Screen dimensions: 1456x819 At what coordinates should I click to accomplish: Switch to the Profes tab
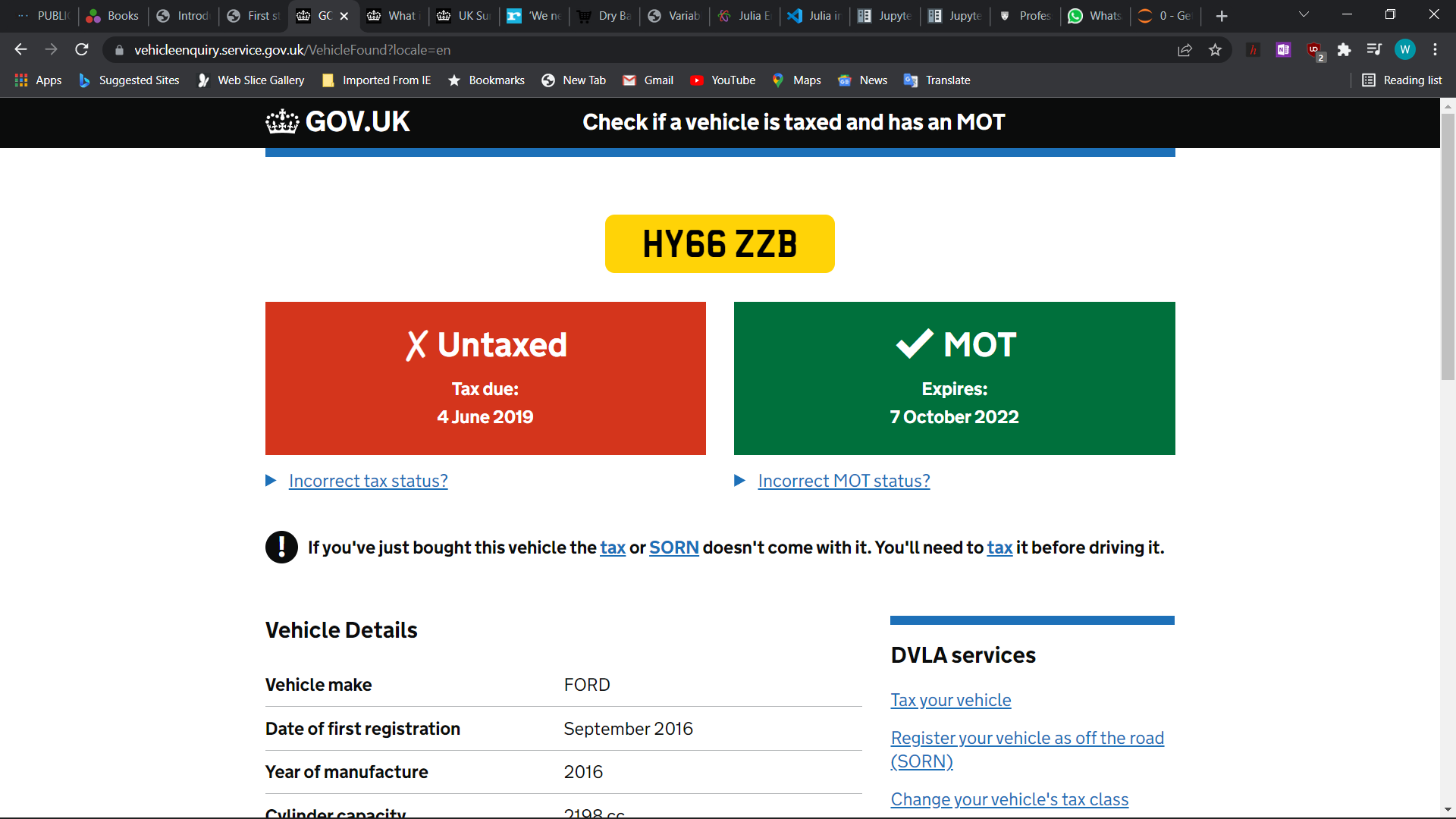pos(1025,16)
